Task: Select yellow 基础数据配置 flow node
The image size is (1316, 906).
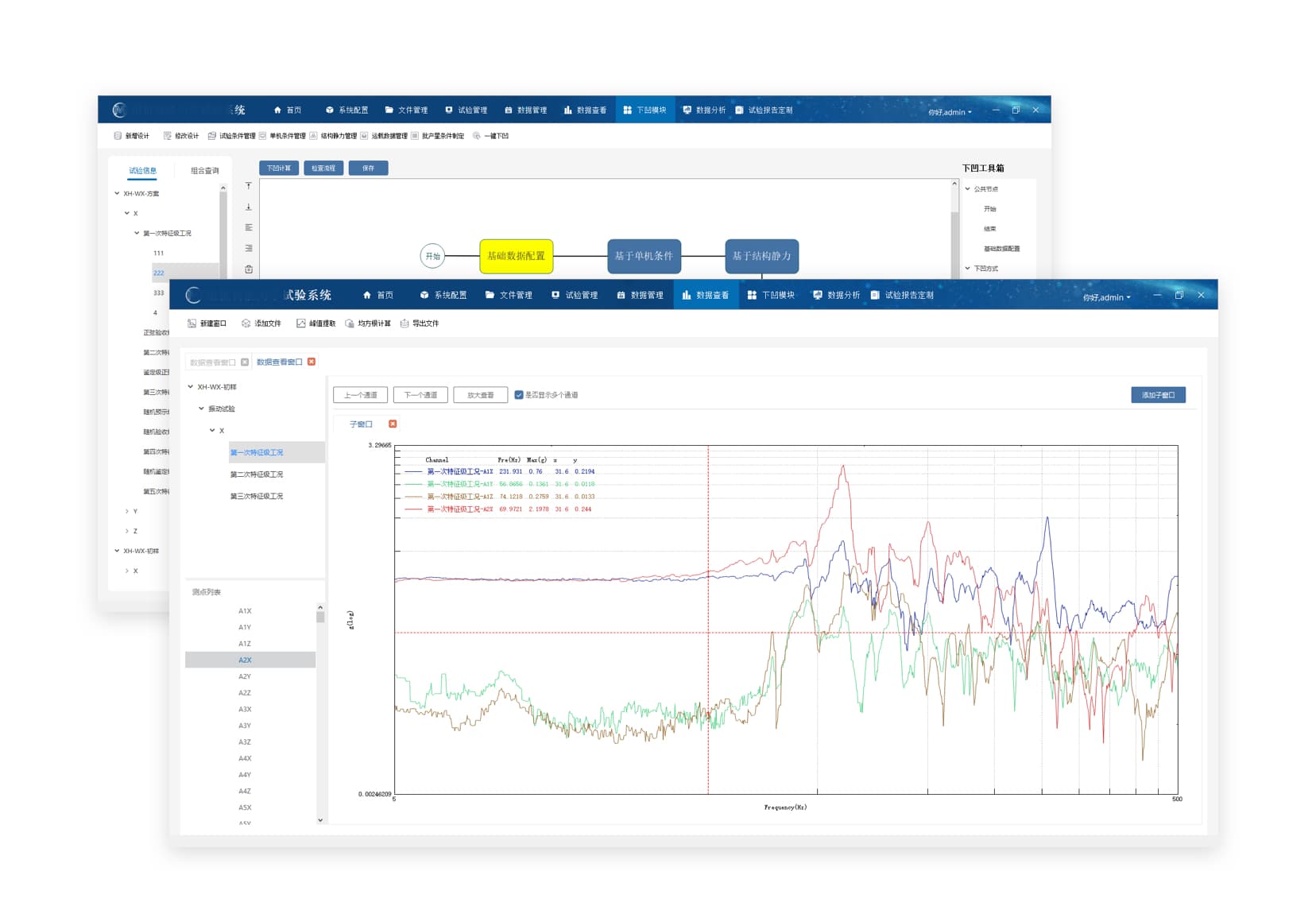Action: (x=517, y=256)
